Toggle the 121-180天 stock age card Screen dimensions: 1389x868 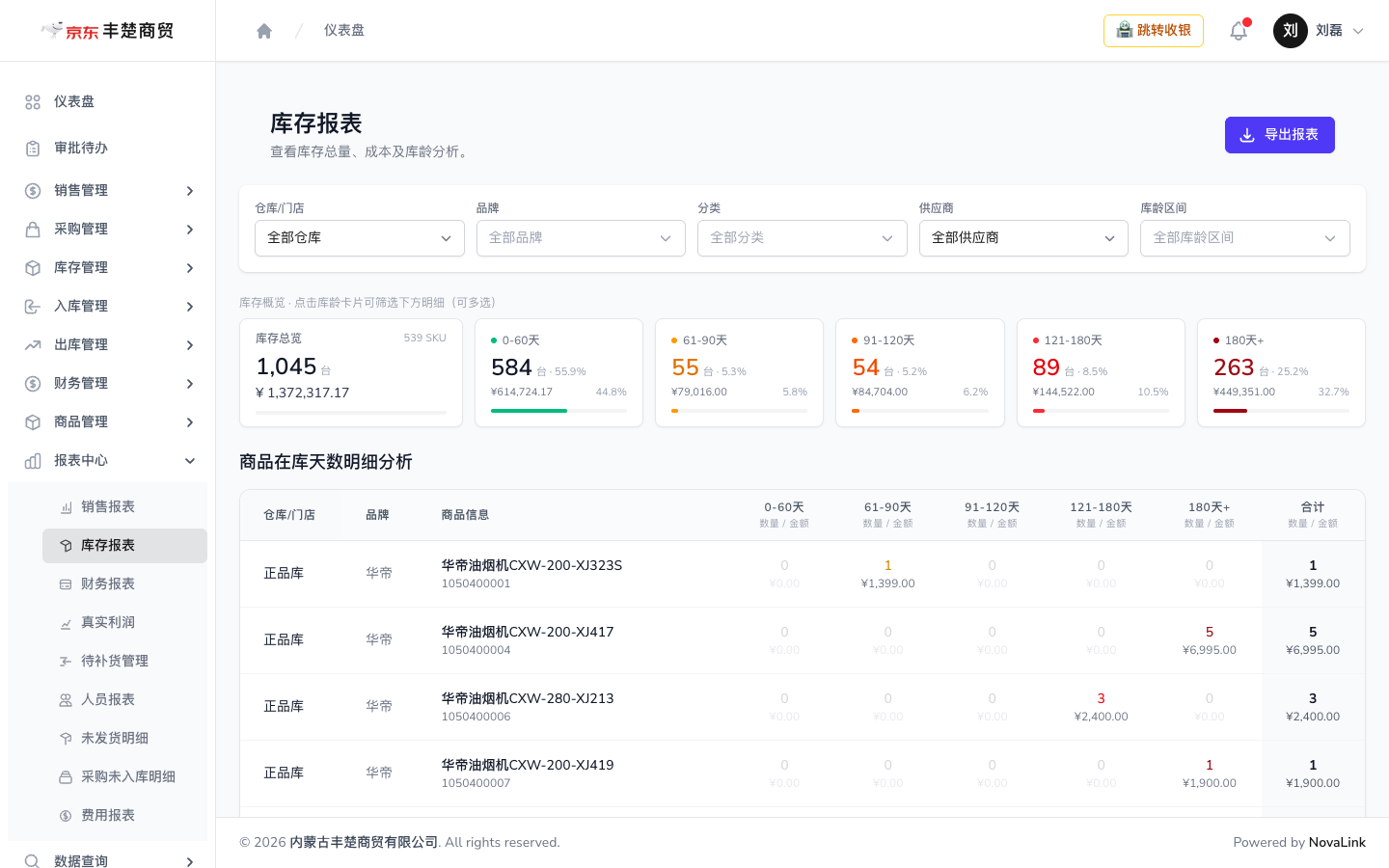1101,372
